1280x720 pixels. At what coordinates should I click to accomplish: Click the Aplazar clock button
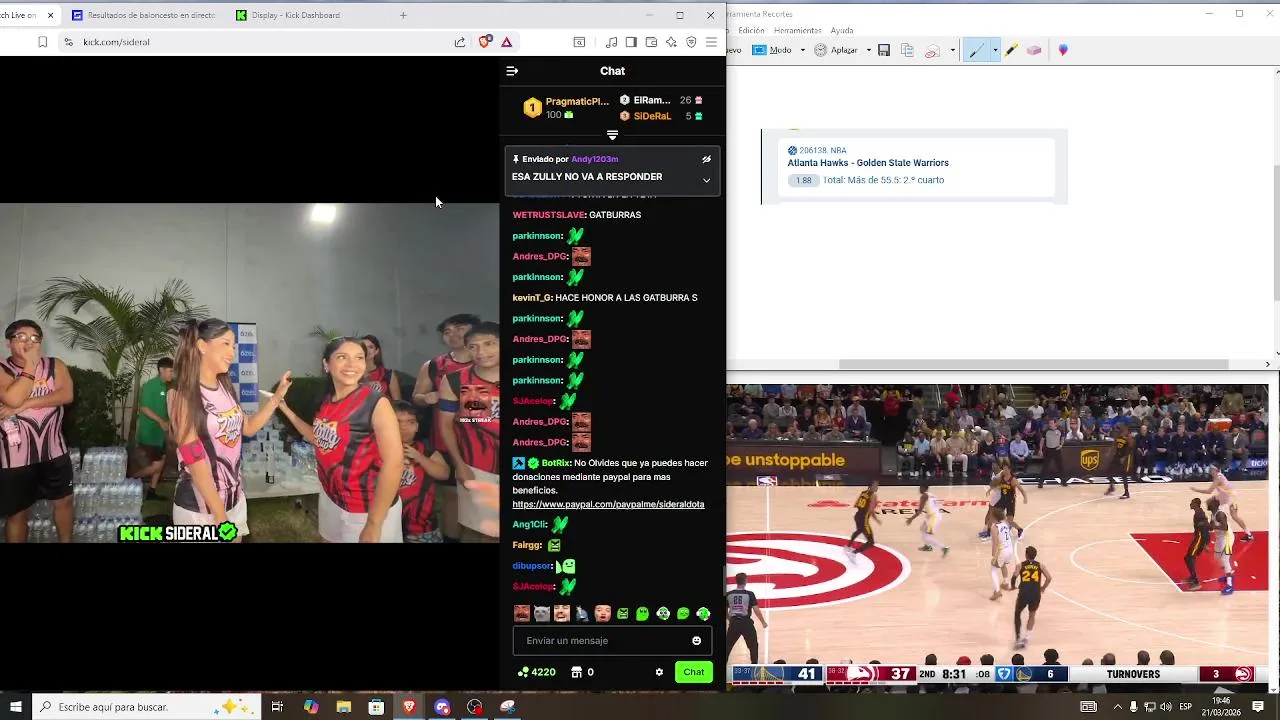click(x=837, y=50)
